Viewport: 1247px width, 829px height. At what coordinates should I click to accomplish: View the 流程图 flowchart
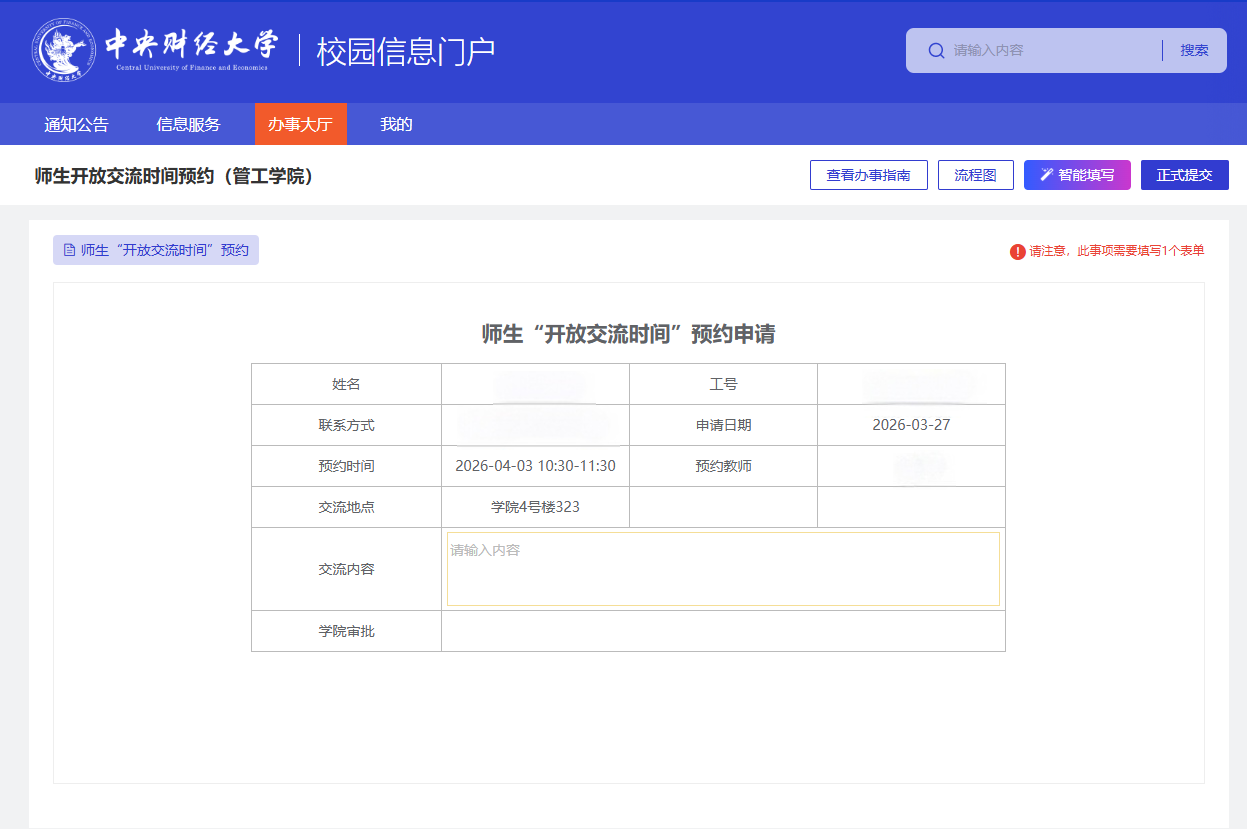(975, 175)
